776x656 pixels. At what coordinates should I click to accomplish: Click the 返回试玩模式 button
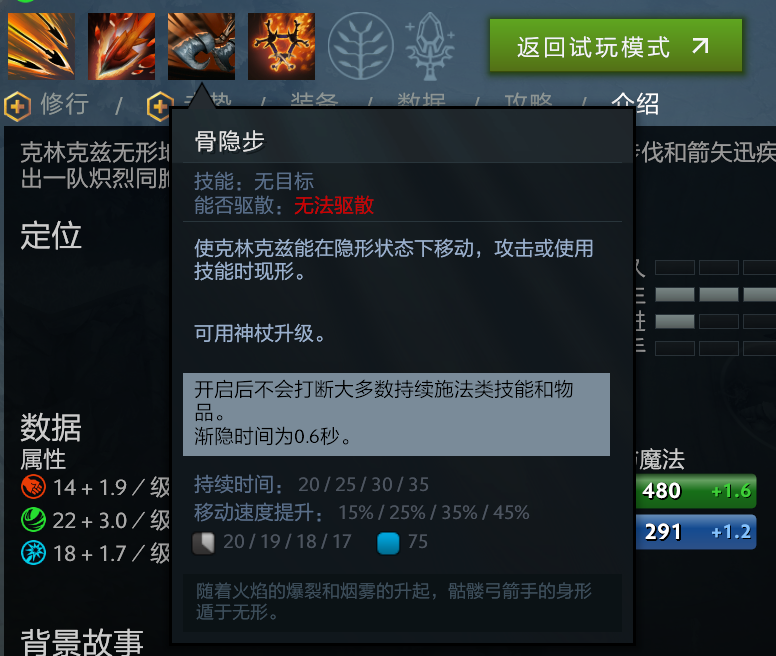click(x=616, y=46)
